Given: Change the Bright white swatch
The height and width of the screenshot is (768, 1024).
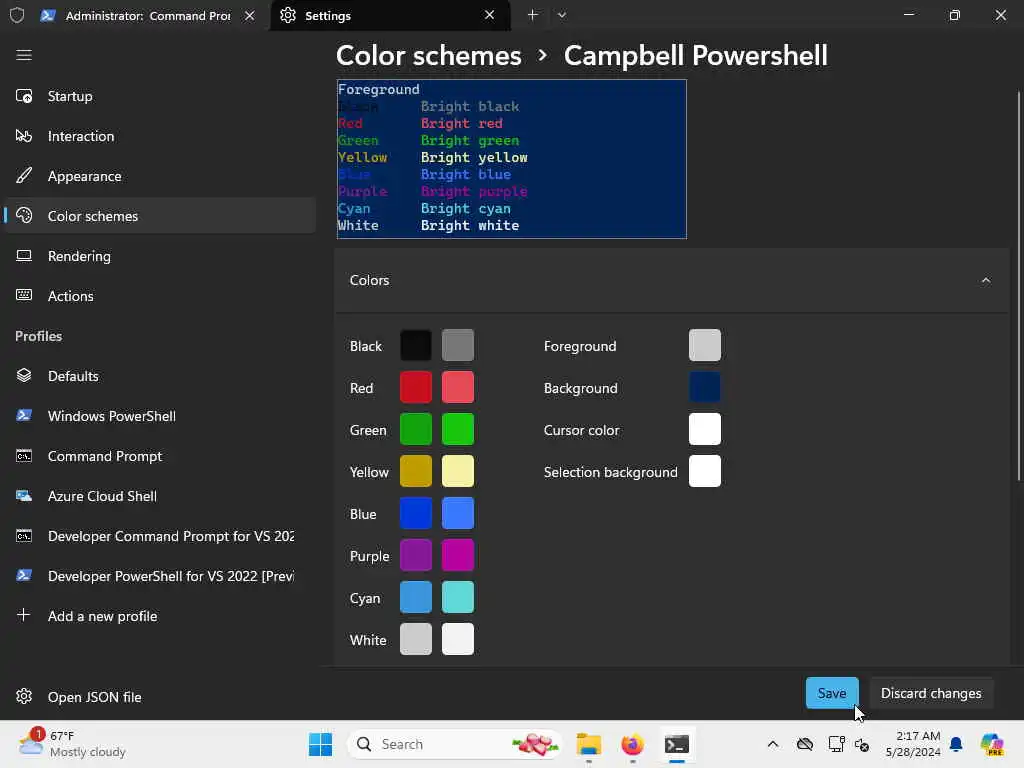Looking at the screenshot, I should [x=458, y=639].
